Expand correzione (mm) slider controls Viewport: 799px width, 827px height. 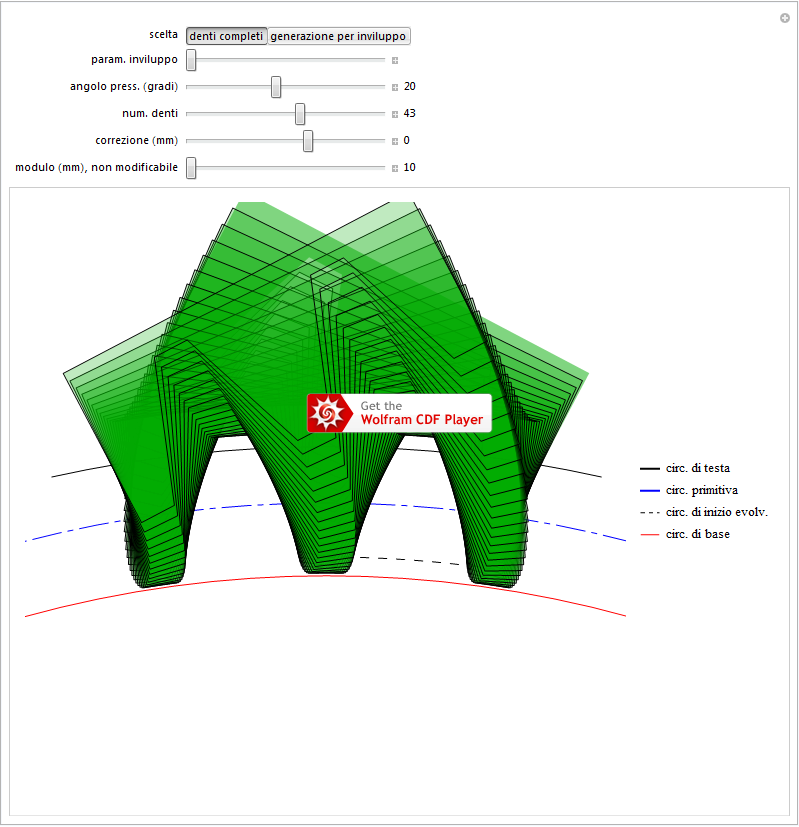click(395, 141)
